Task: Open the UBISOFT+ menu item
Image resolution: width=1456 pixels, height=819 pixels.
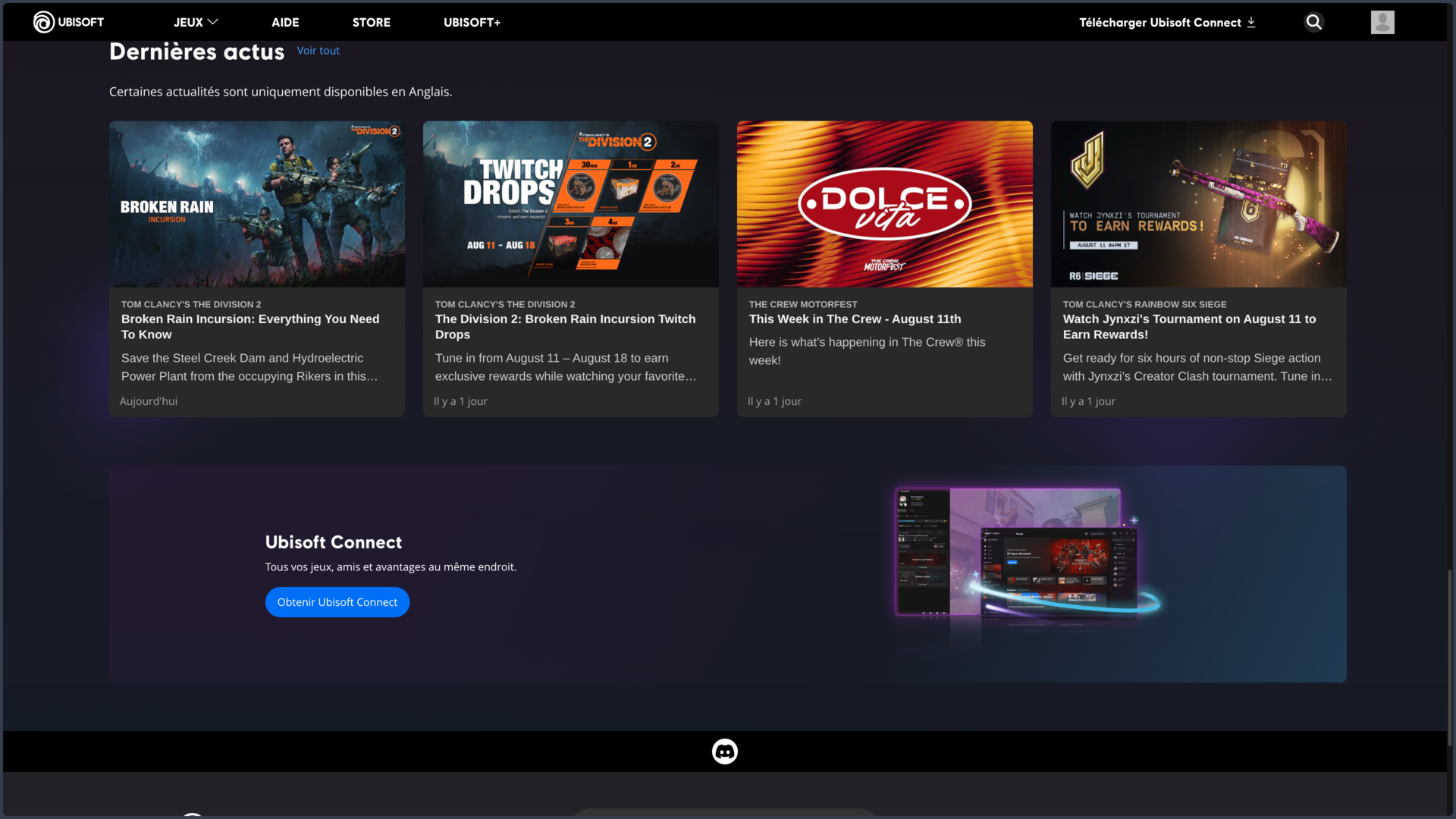Action: (x=472, y=22)
